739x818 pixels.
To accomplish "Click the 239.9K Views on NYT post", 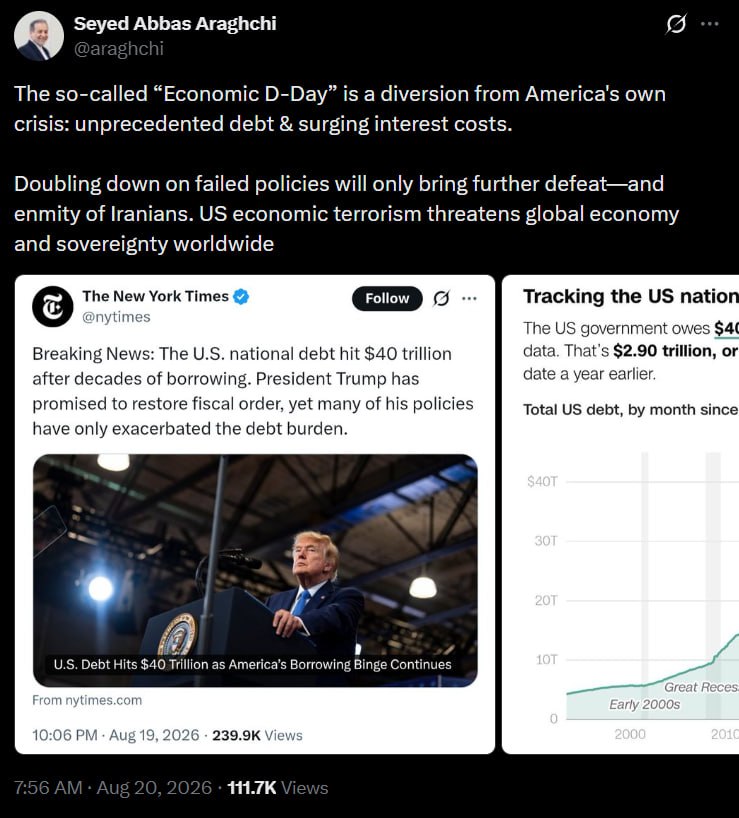I will click(257, 735).
